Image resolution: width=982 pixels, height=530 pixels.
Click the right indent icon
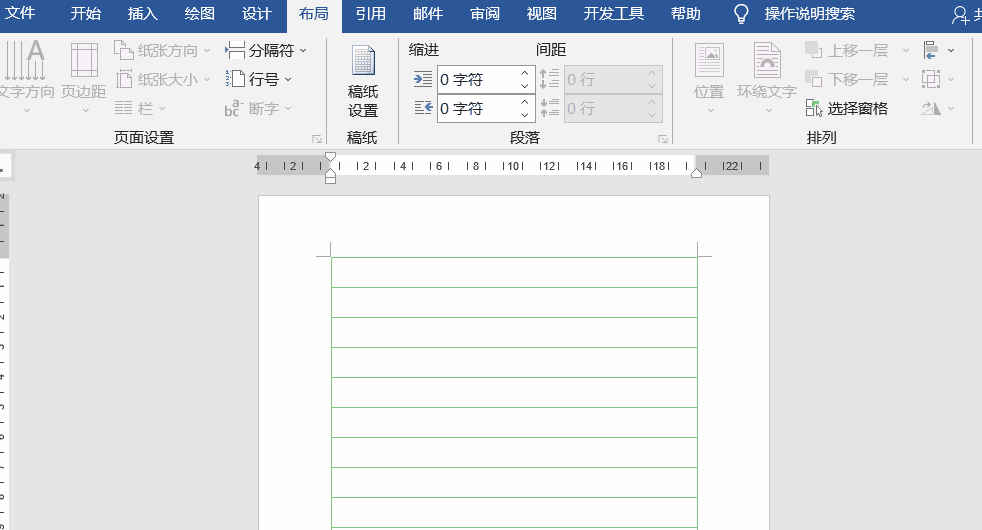pos(423,108)
